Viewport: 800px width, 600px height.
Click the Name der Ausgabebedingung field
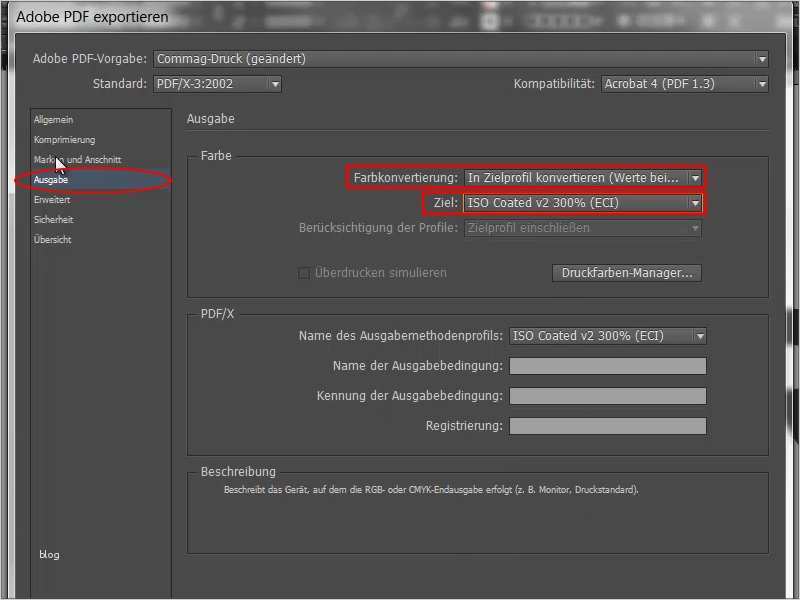click(x=608, y=366)
